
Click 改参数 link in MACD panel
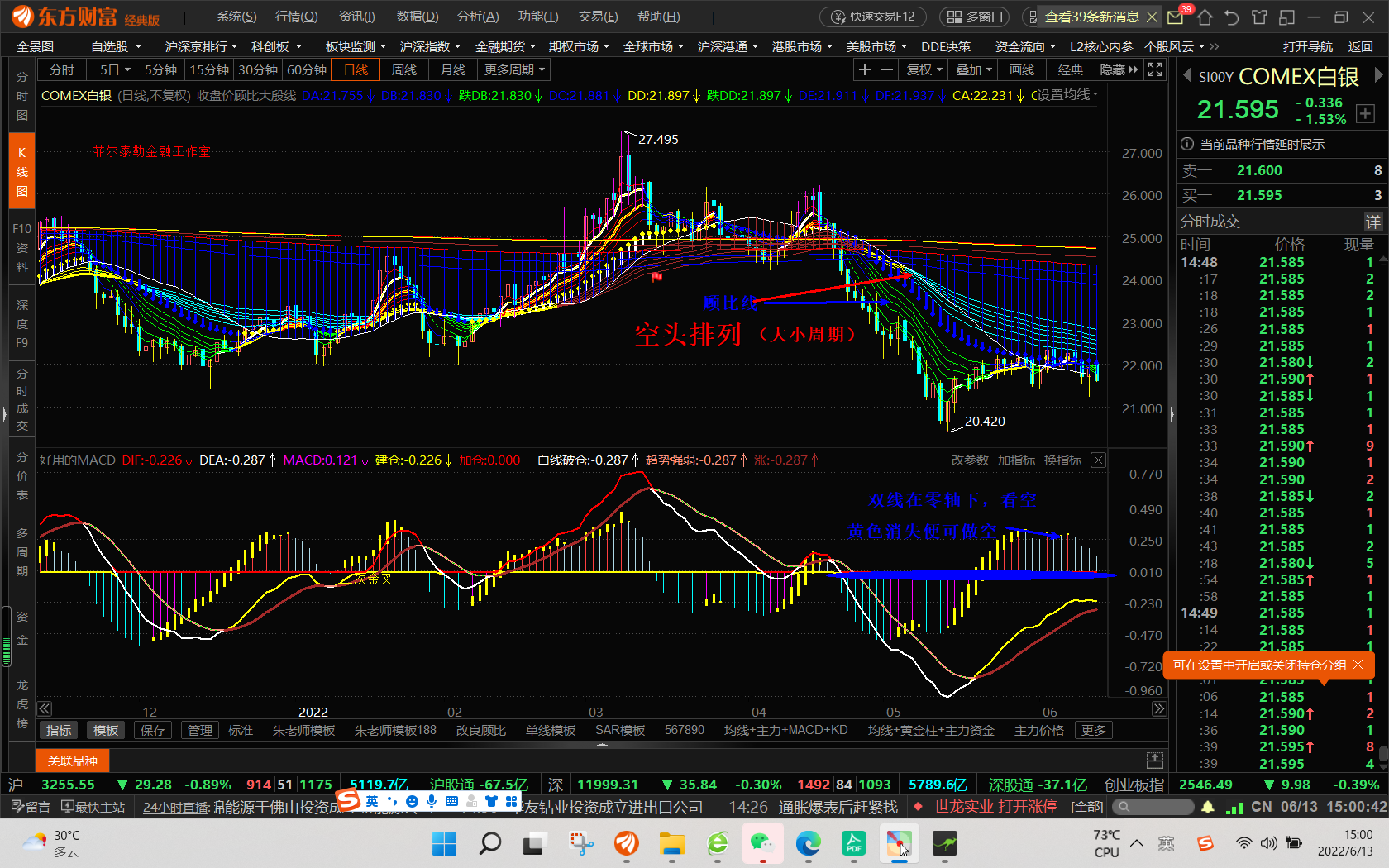(x=970, y=460)
